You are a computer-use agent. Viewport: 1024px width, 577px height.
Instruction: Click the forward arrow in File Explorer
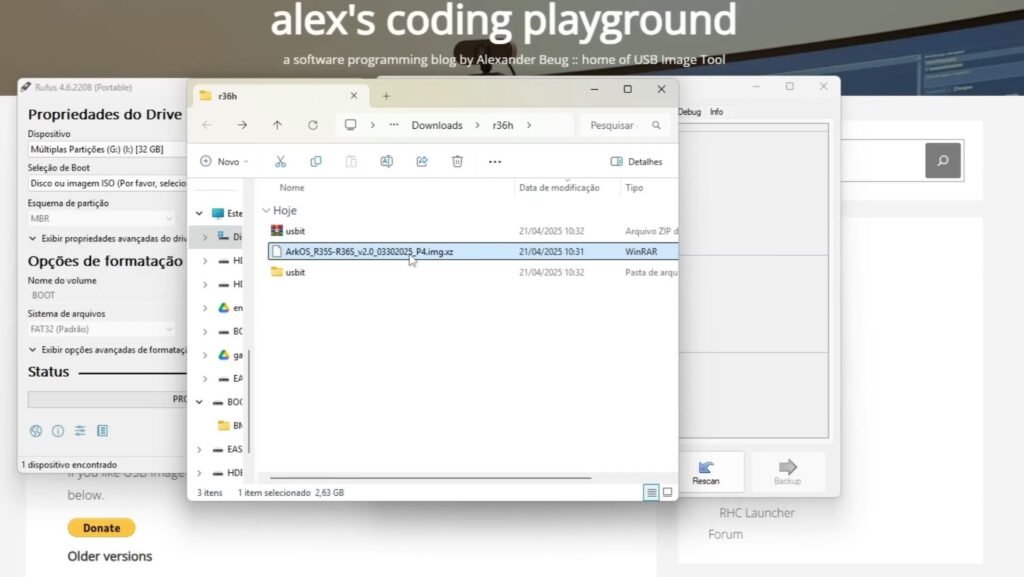[x=242, y=125]
